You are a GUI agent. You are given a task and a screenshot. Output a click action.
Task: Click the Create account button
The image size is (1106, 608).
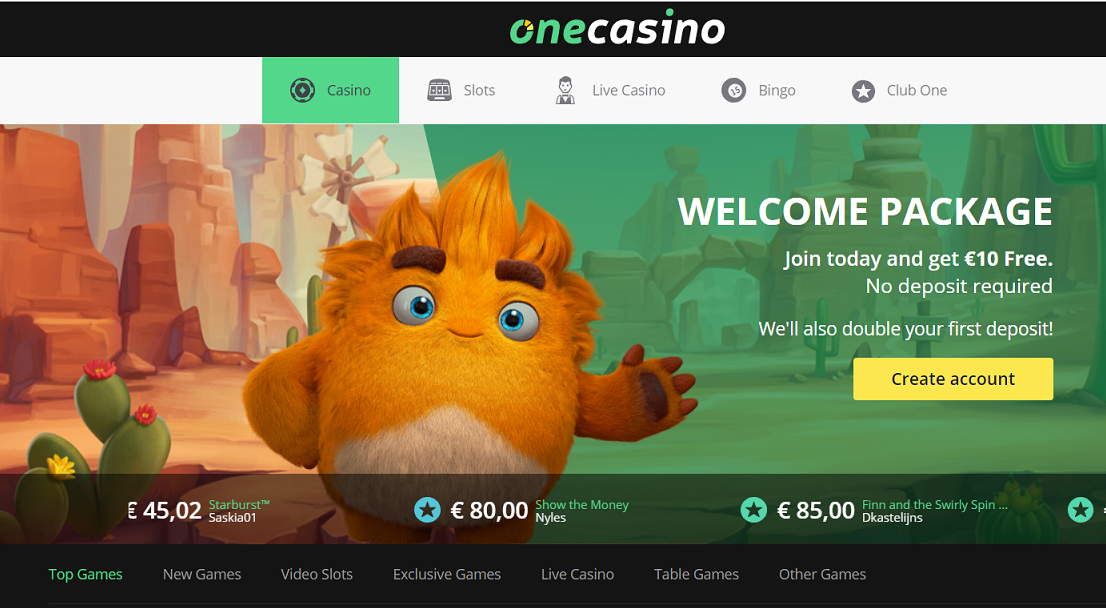(953, 379)
